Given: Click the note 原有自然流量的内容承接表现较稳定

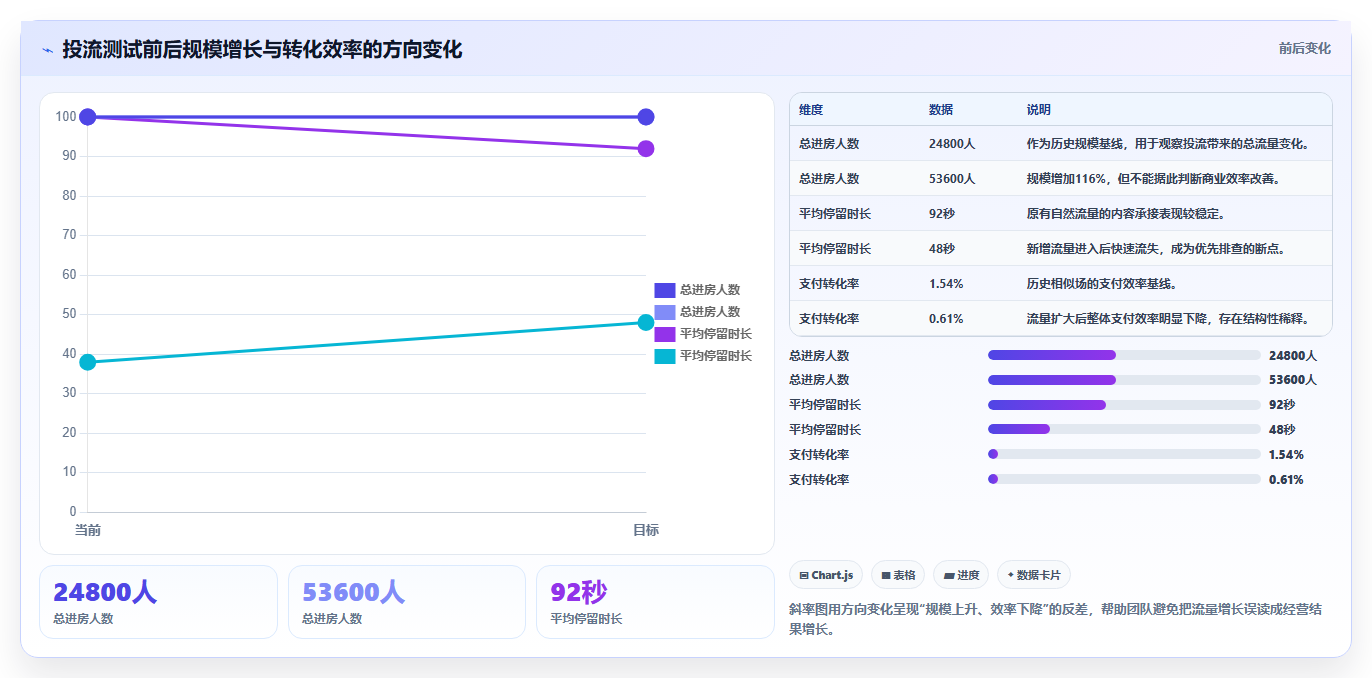Looking at the screenshot, I should 1126,214.
